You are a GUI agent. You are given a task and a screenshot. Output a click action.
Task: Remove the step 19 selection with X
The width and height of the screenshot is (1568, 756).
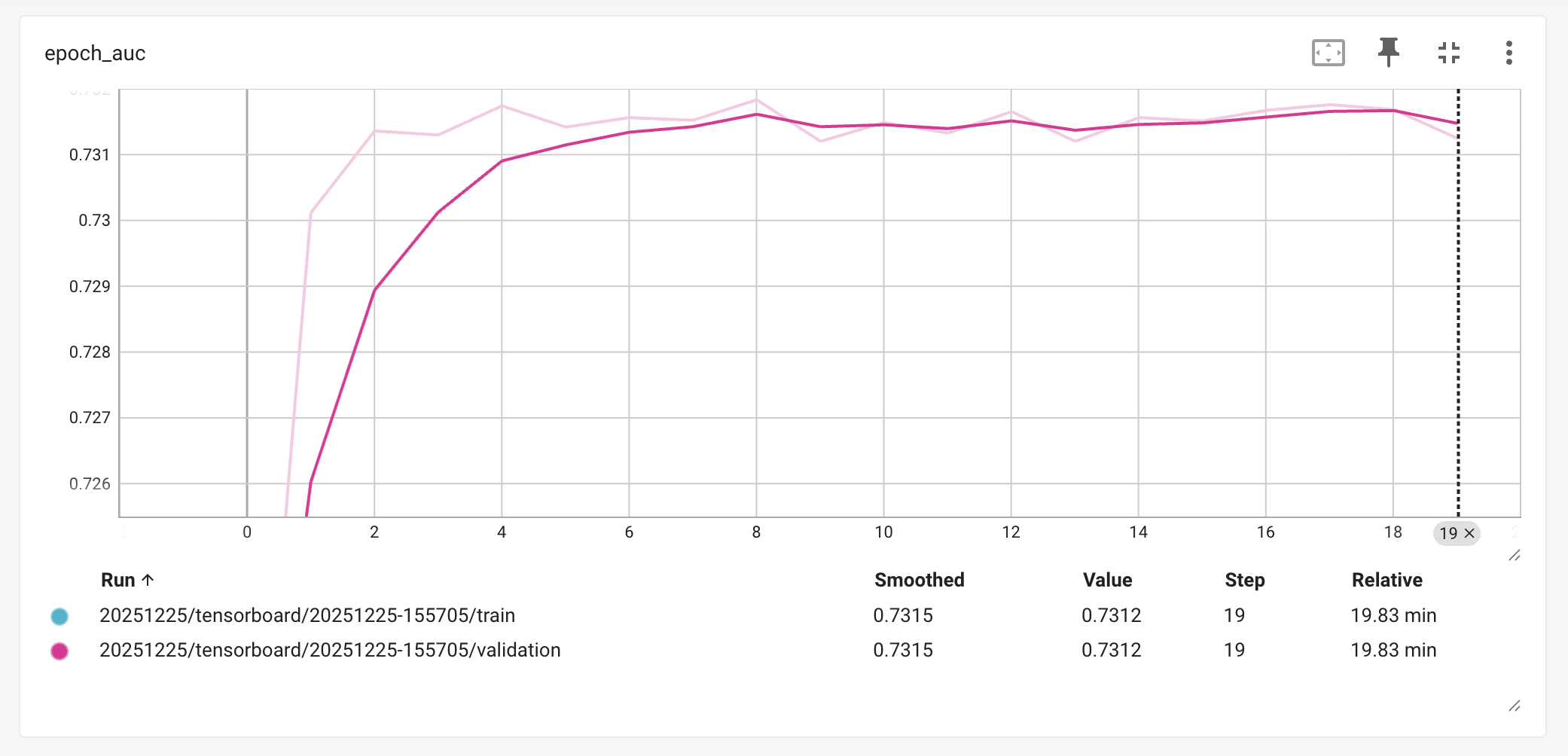coord(1469,533)
